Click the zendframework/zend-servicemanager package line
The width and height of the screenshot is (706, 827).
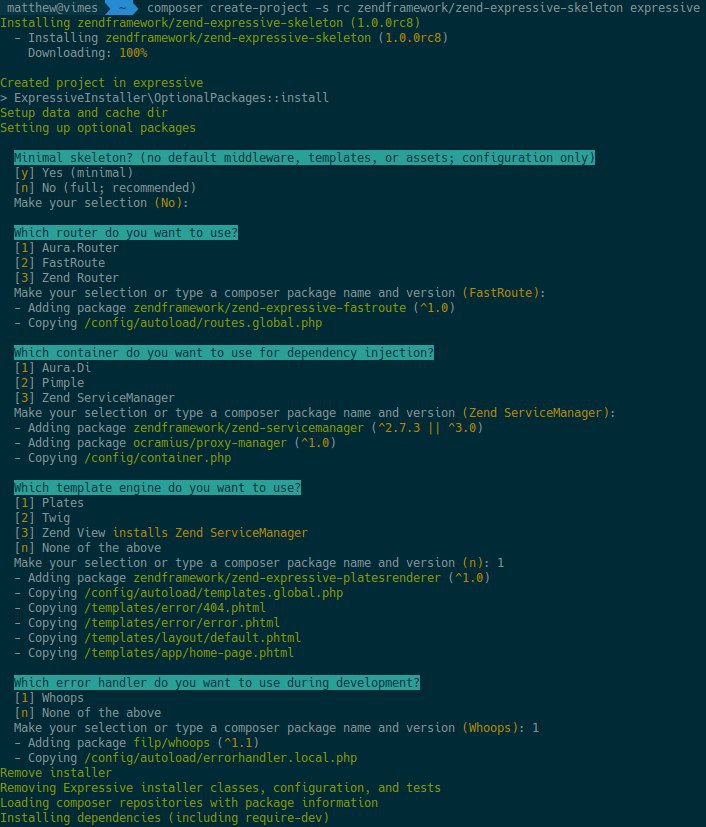(x=248, y=428)
